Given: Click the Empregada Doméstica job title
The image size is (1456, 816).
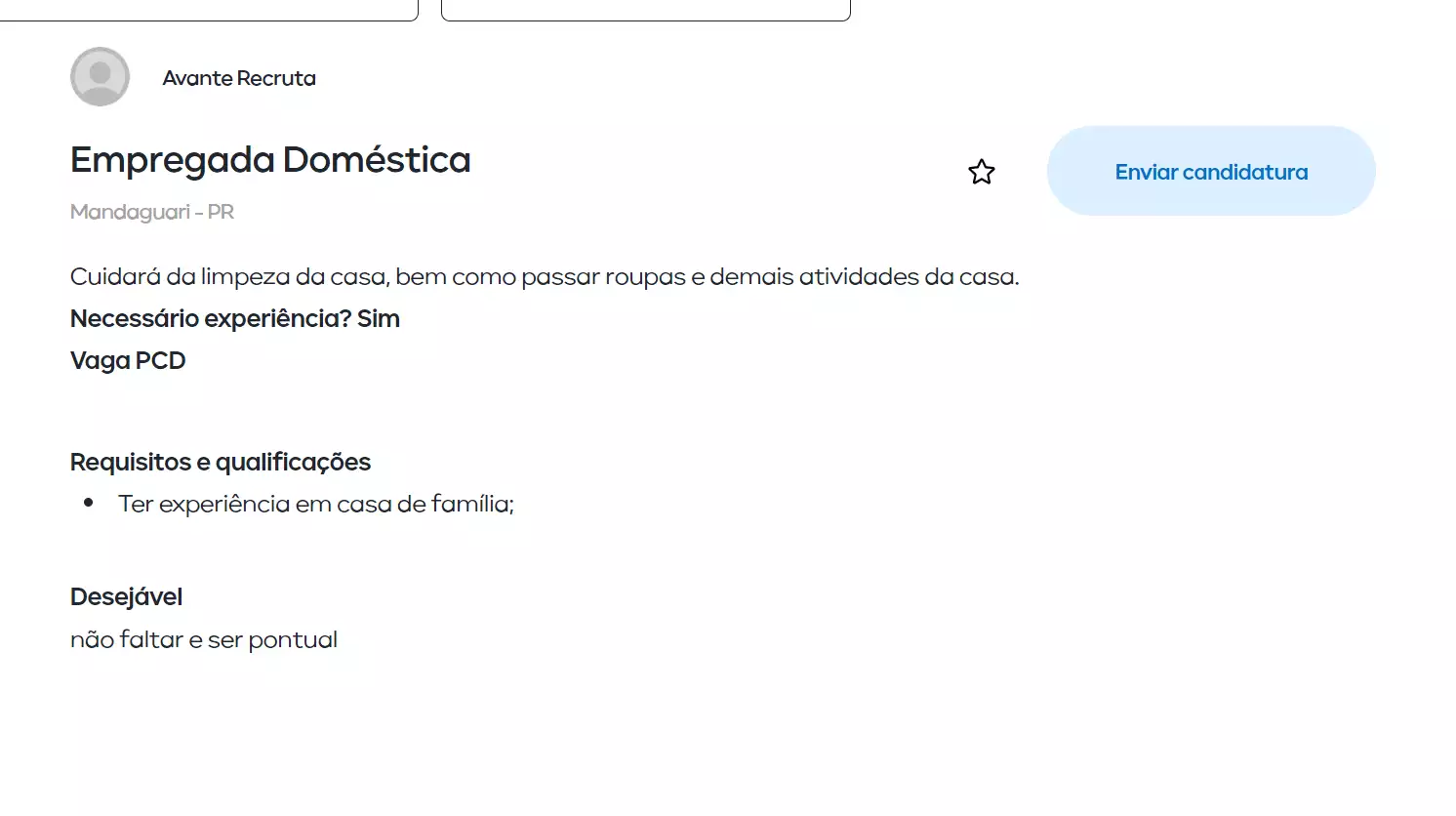Looking at the screenshot, I should point(270,160).
